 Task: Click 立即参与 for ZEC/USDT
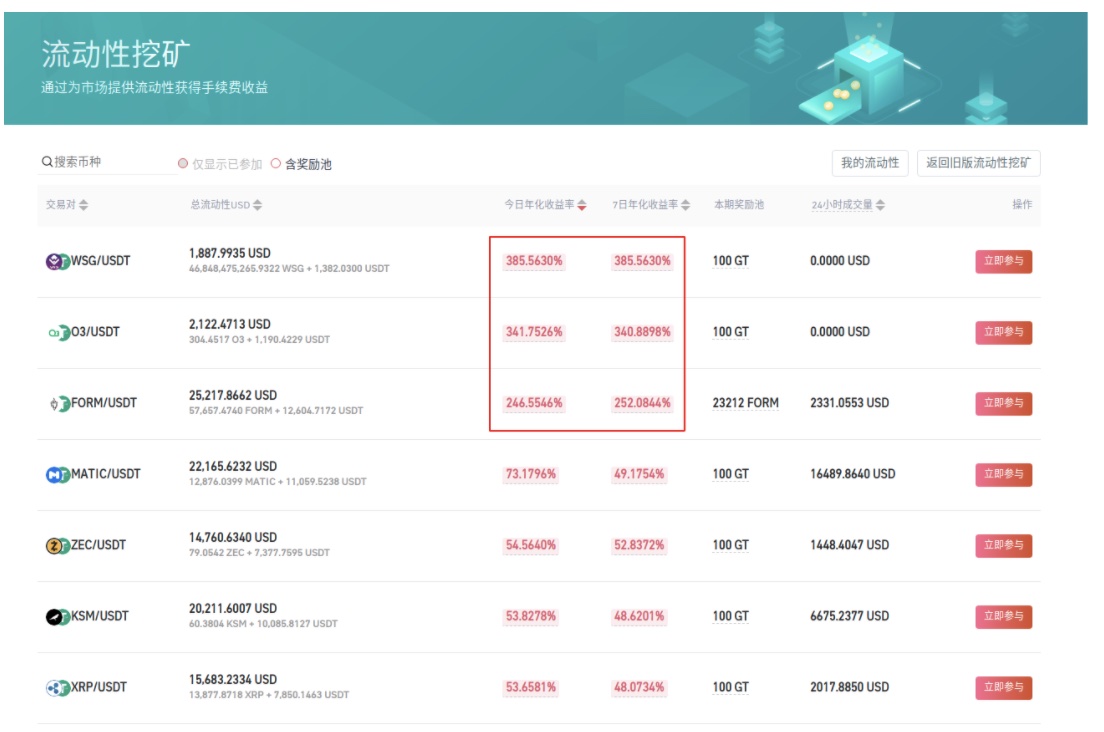click(x=1003, y=545)
